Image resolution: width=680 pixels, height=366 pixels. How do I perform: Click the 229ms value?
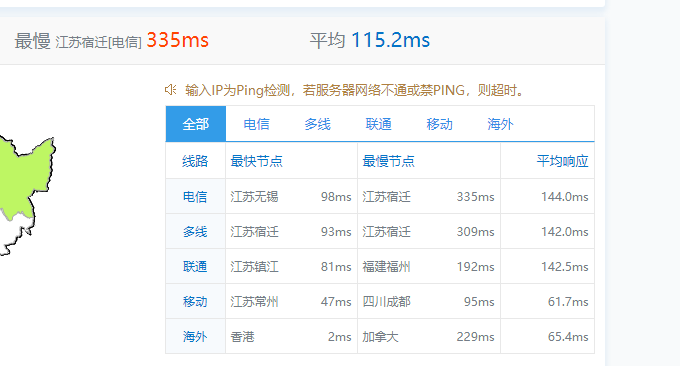(x=475, y=337)
